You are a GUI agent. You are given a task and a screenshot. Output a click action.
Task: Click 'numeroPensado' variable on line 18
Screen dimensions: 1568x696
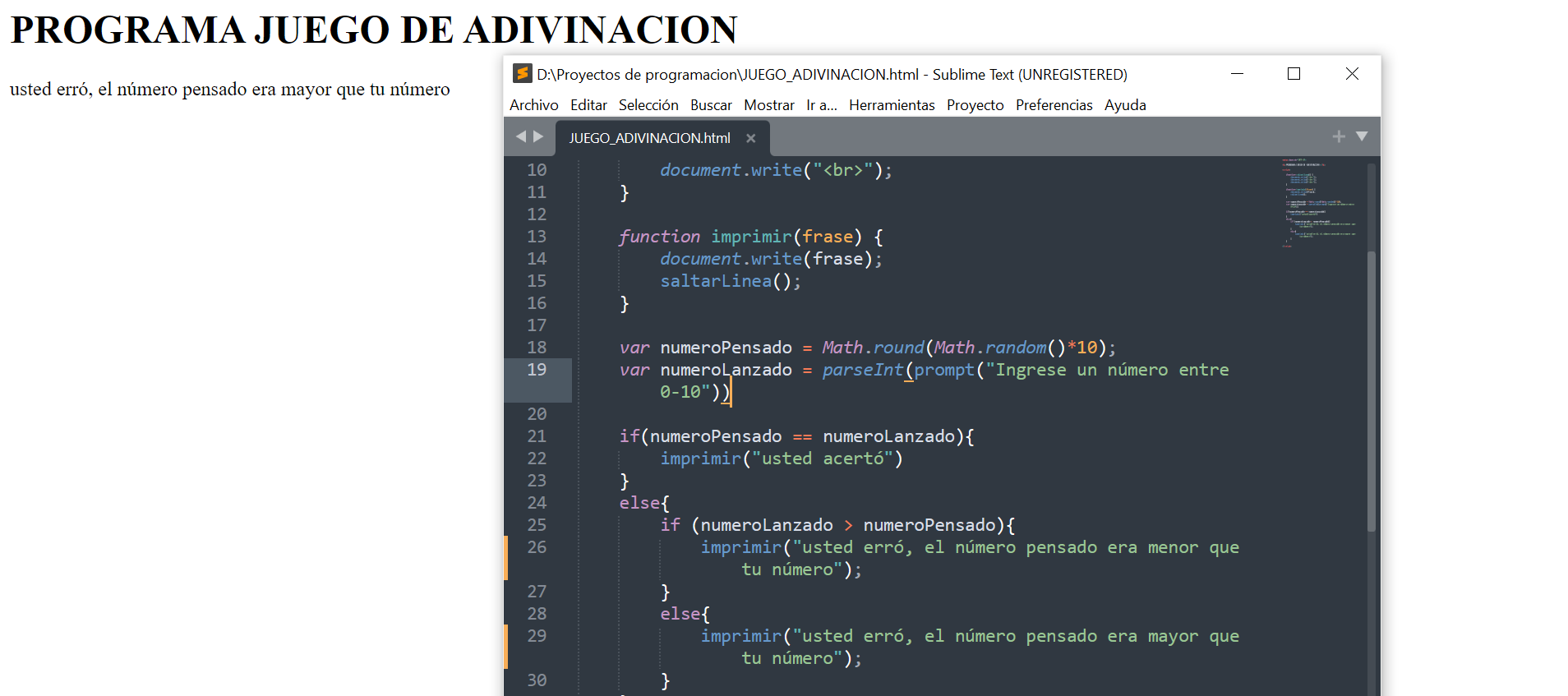click(x=726, y=348)
